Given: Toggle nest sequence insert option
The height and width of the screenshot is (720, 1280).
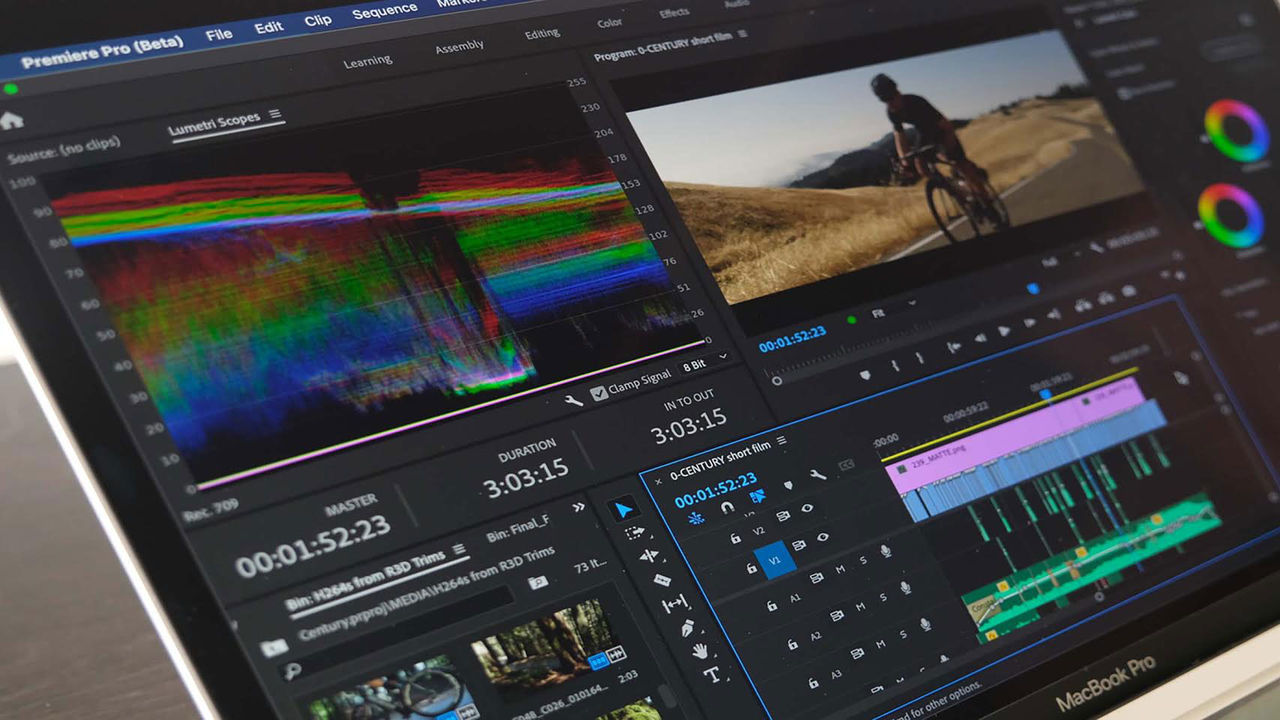Looking at the screenshot, I should coord(696,518).
